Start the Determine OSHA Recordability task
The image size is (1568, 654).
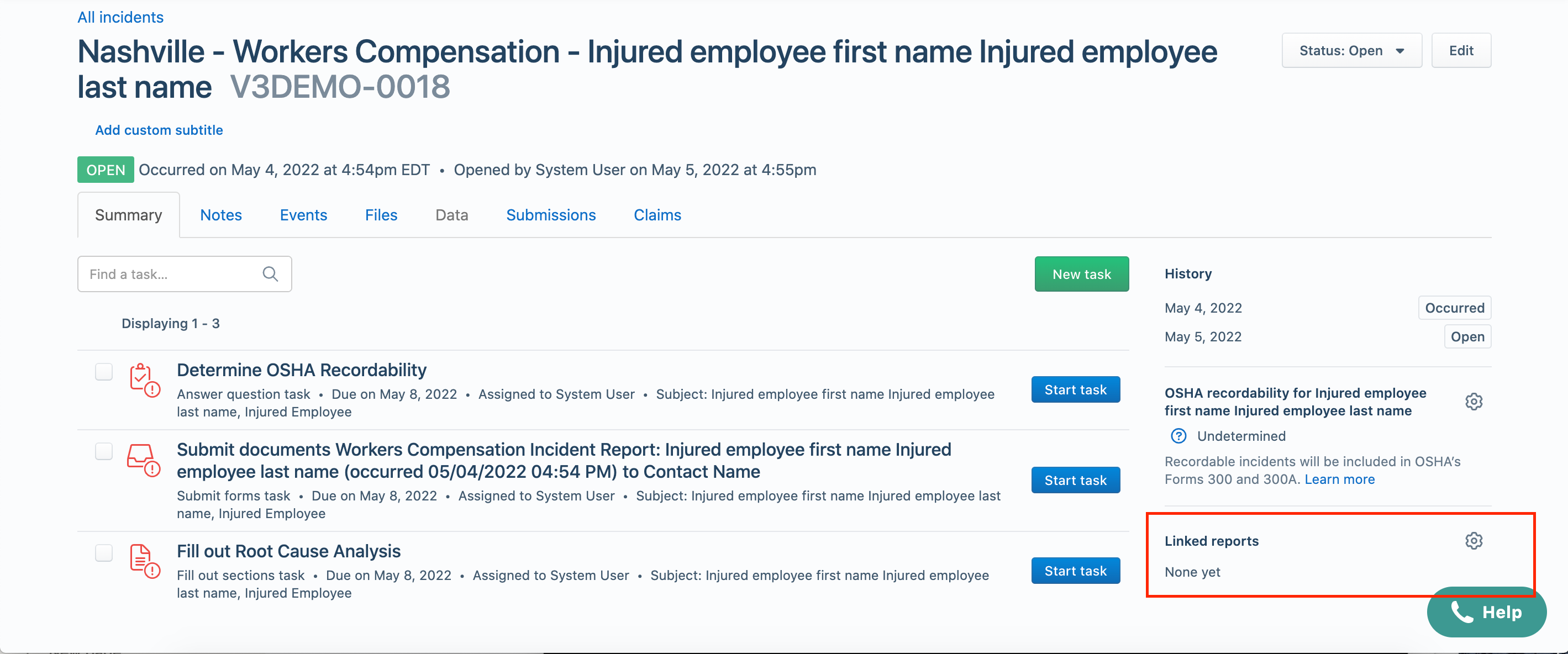coord(1076,389)
